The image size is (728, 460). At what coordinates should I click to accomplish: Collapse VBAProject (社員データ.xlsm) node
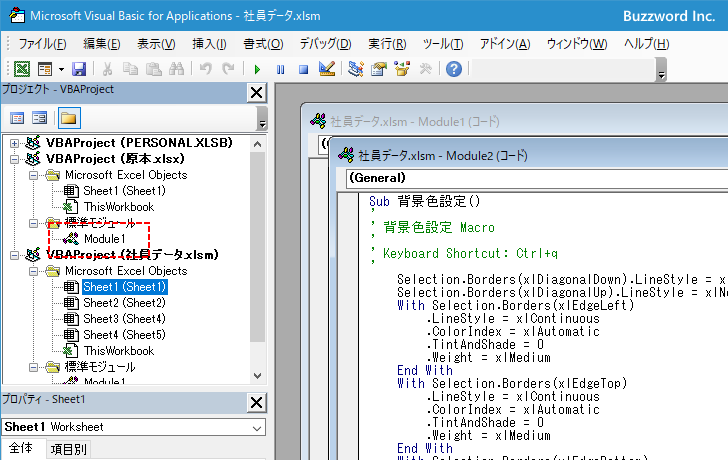pos(14,255)
